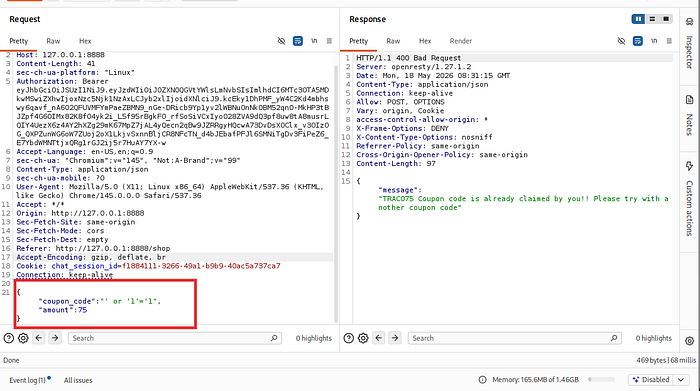Select combined tabbed layout view
Screen dimensions: 700x391
tap(666, 19)
